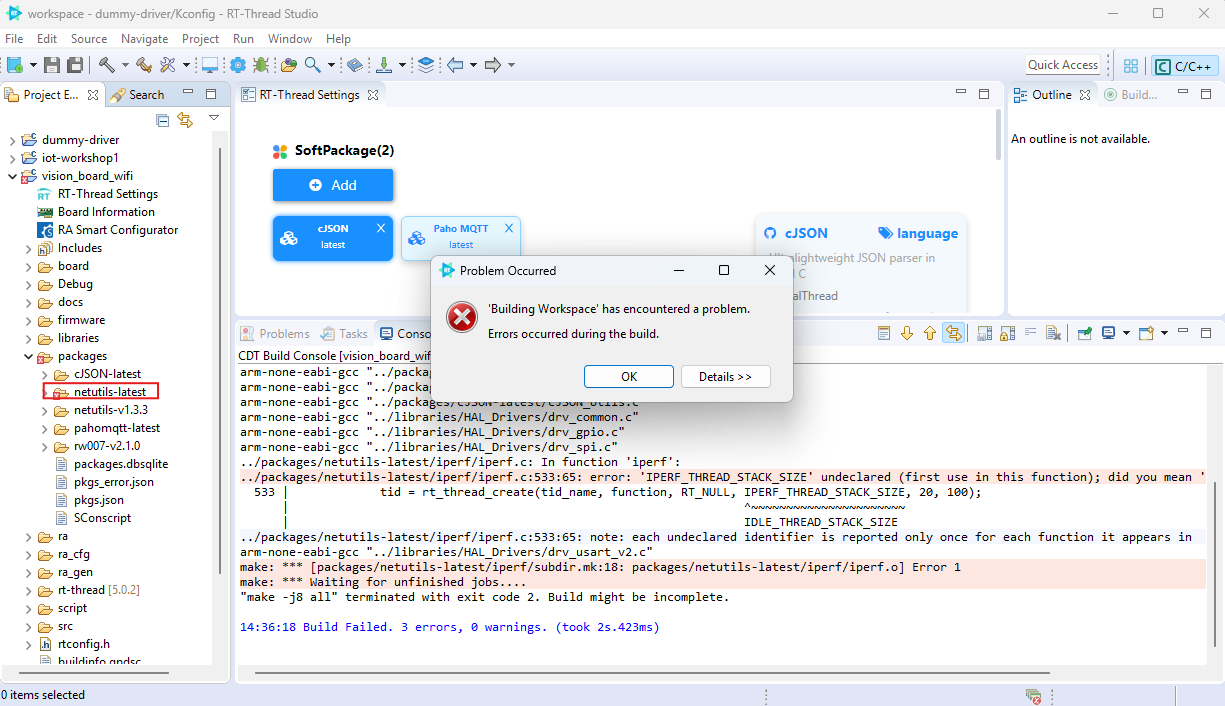Click the Pin Console icon

[1084, 333]
